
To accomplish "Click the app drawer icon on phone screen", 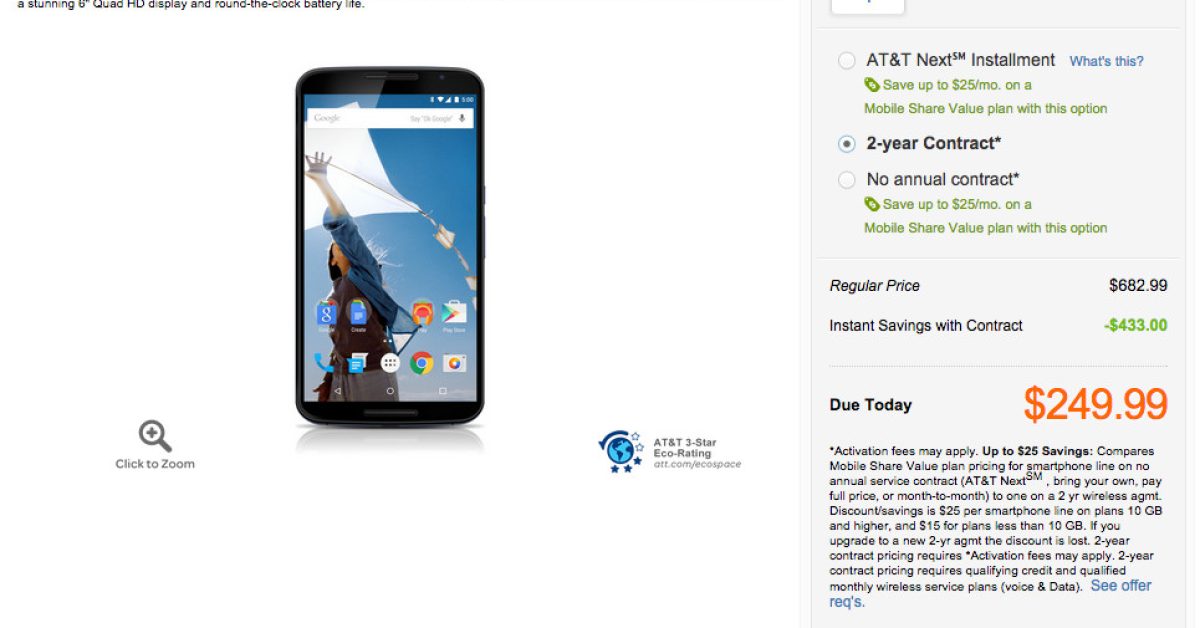I will tap(390, 363).
